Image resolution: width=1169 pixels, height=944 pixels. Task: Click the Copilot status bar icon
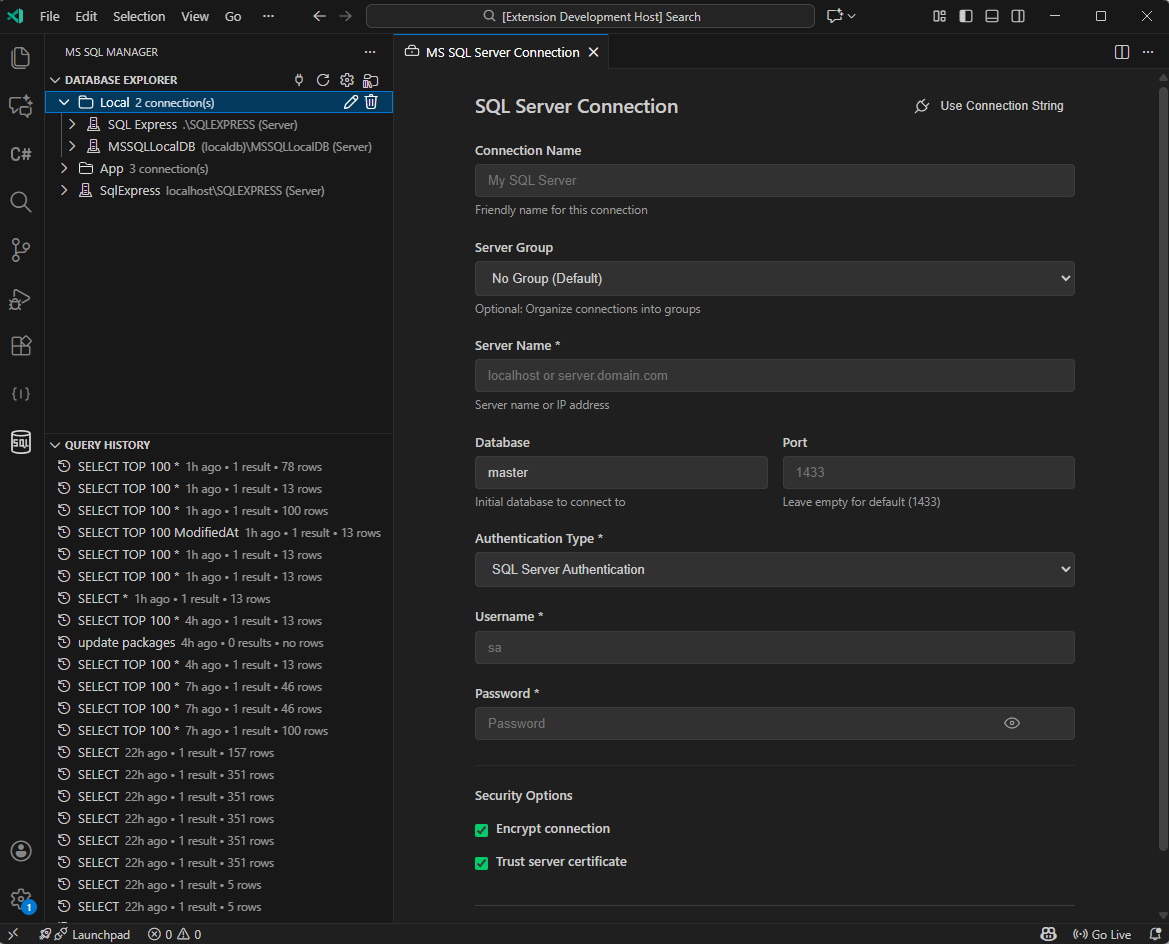coord(1048,934)
